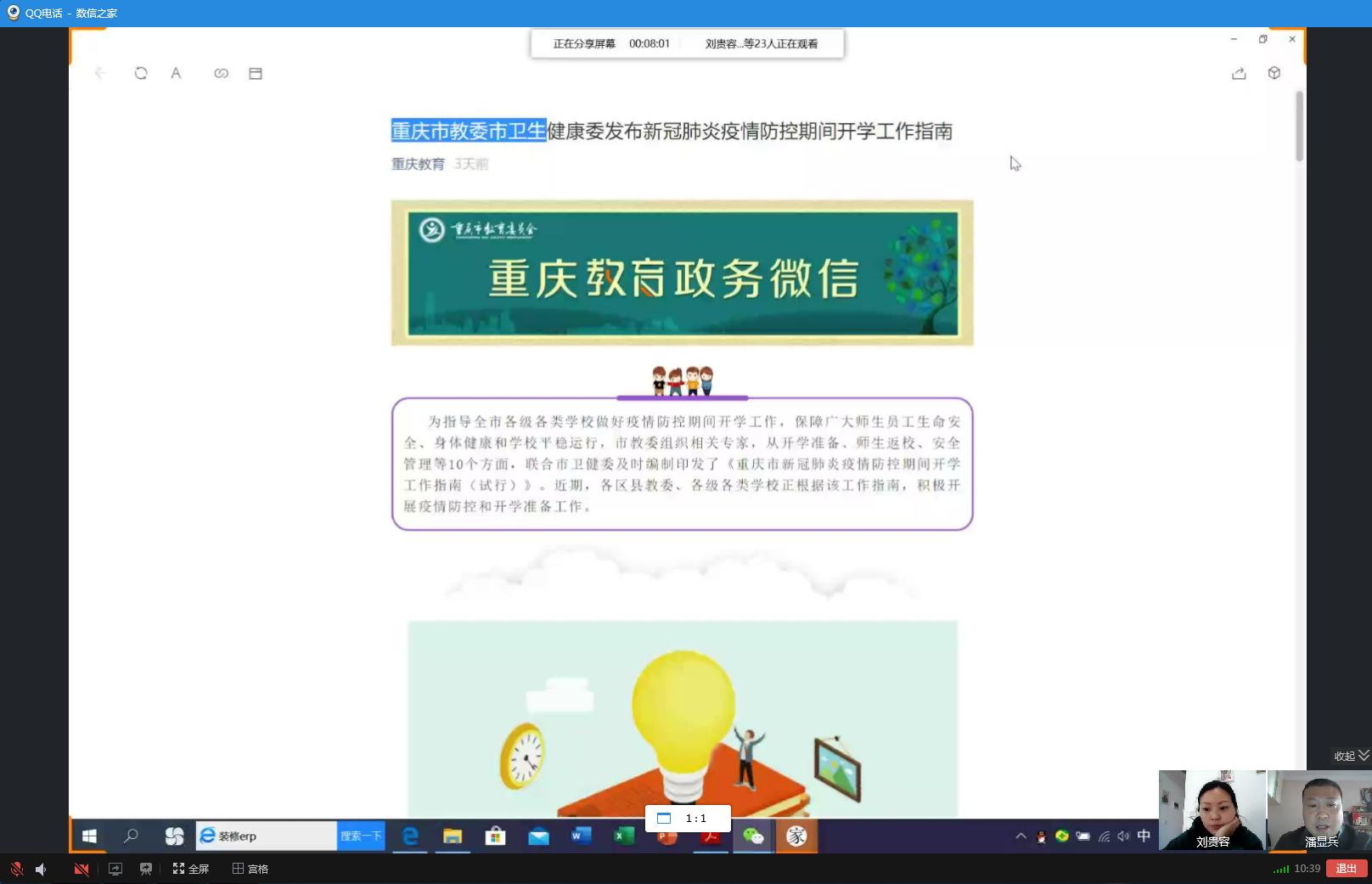Screen dimensions: 1372x884
Task: Click the copy link icon
Action: tap(221, 74)
